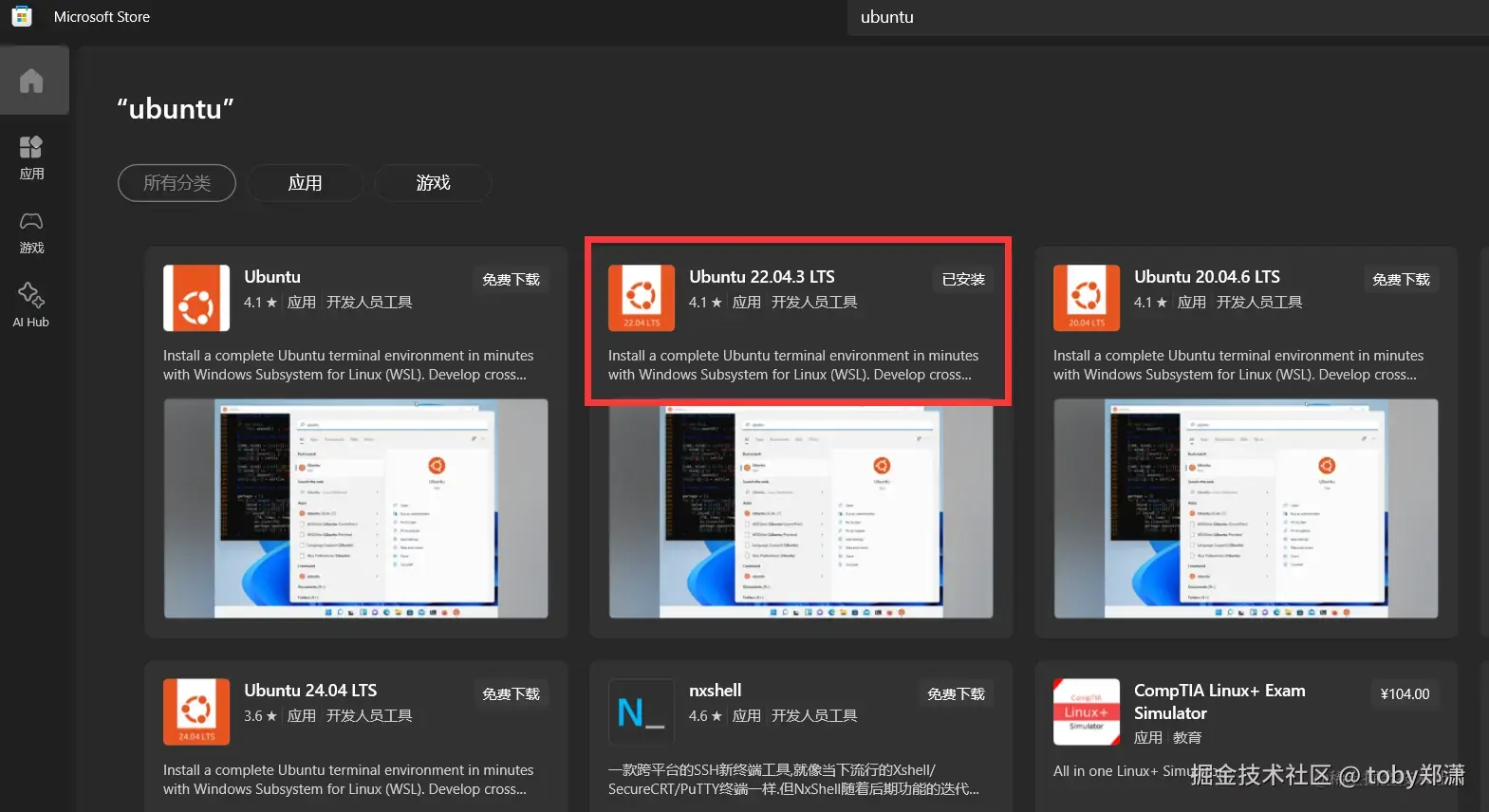Viewport: 1489px width, 812px height.
Task: Select the 所有分类 filter tab
Action: [x=177, y=183]
